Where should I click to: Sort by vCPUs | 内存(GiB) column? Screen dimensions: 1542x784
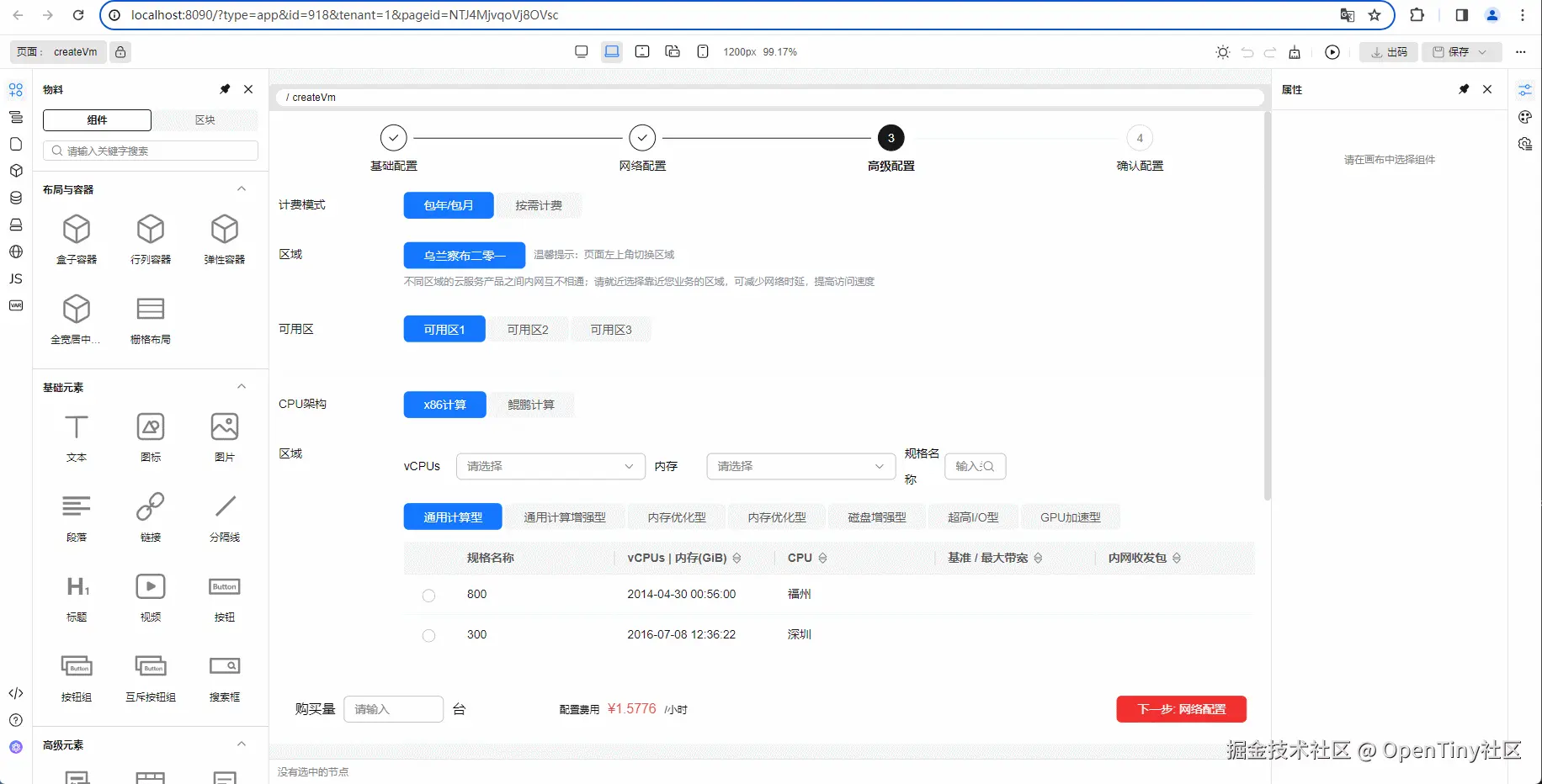tap(736, 559)
